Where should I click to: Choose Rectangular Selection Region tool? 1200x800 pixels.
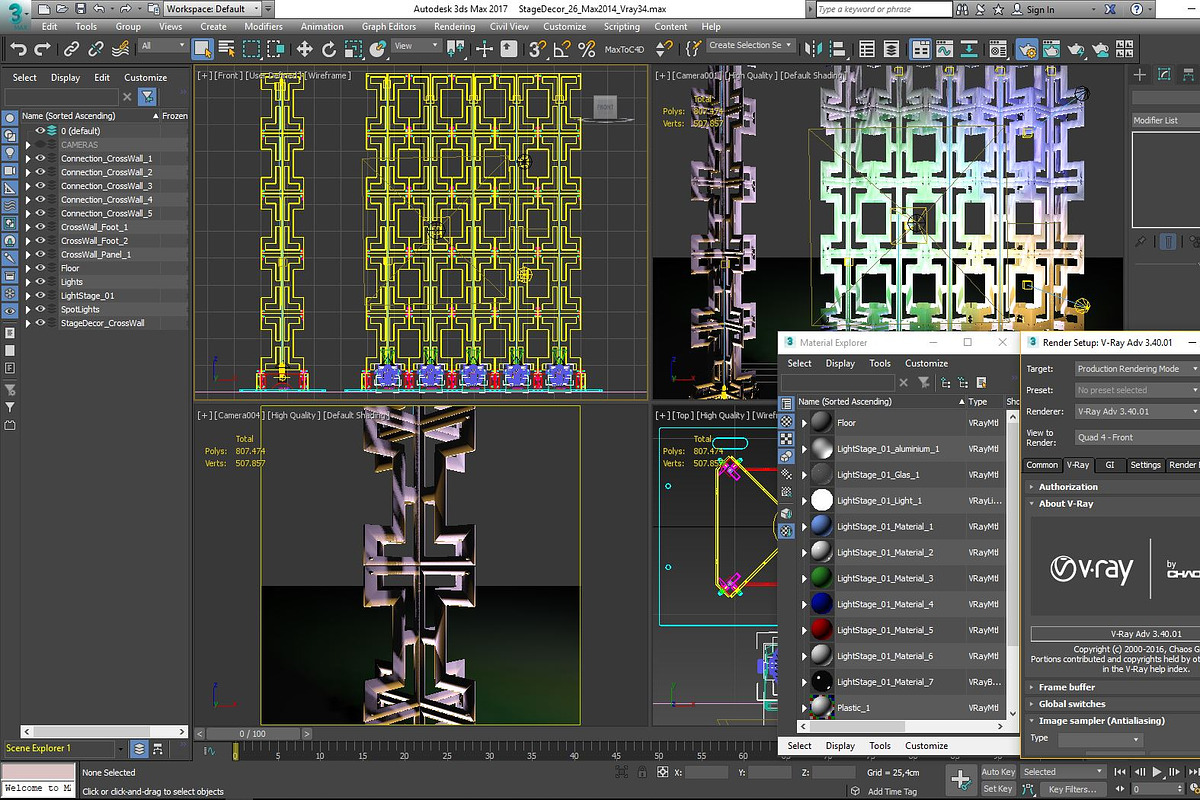(251, 48)
